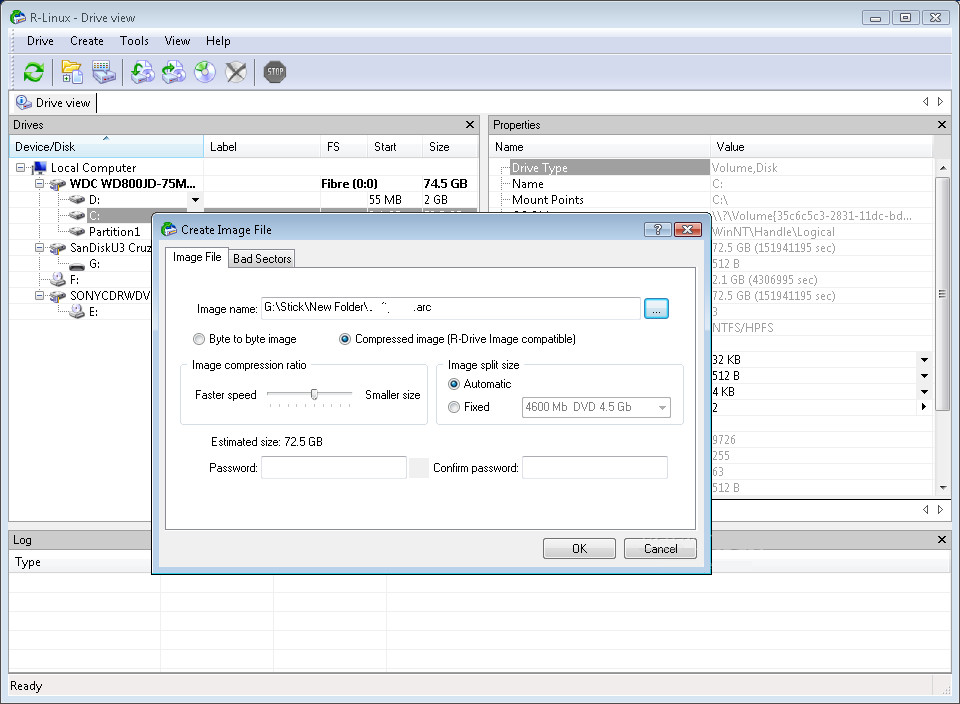Click the SanDiskU3 Cruzer disk icon
The width and height of the screenshot is (960, 704).
58,248
